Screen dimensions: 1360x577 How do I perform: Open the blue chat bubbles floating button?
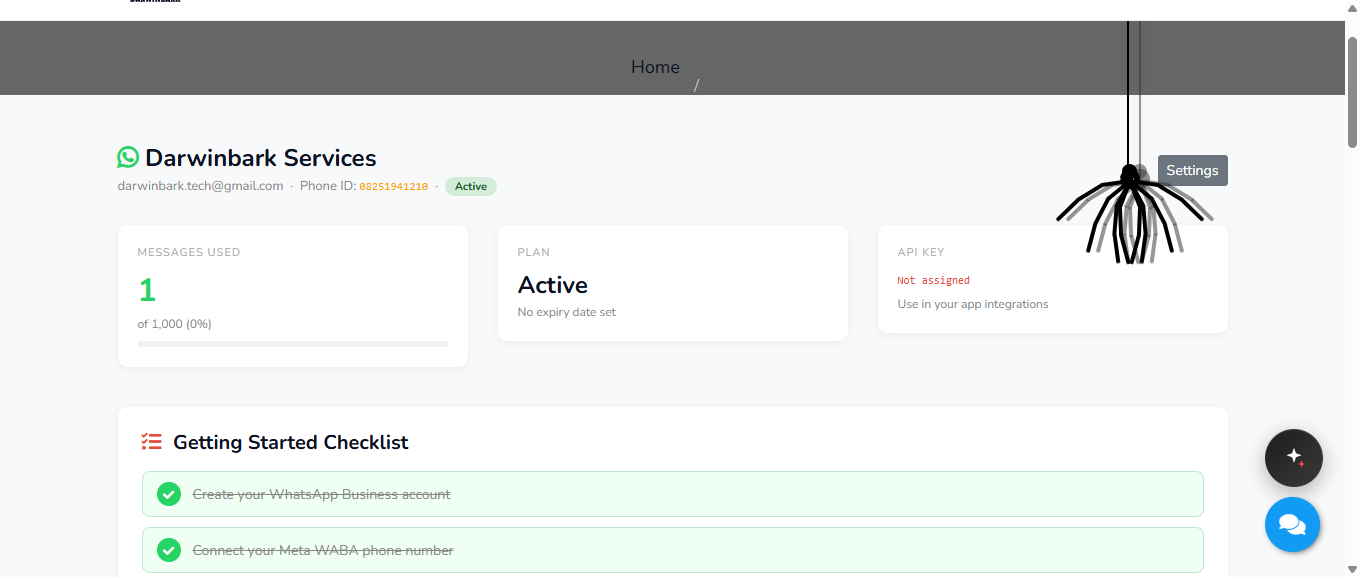point(1292,524)
